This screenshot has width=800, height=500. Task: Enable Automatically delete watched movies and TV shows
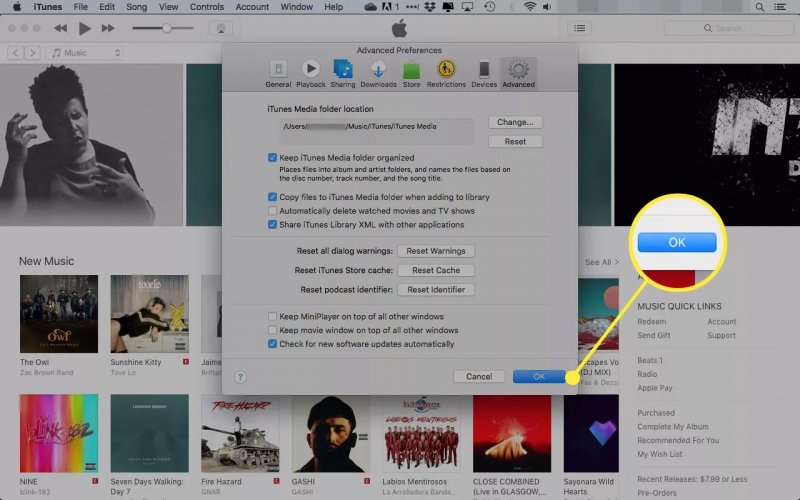272,211
